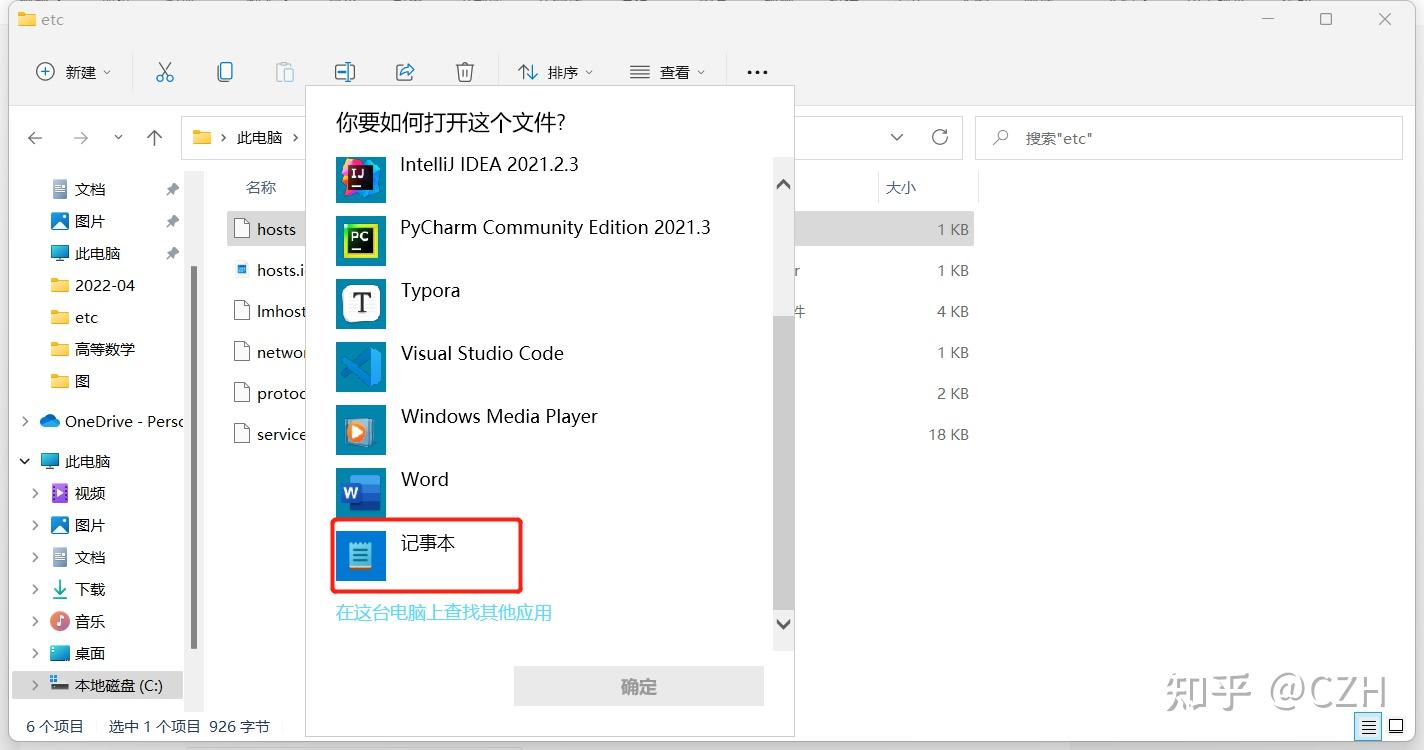Collapse 此电脑 tree node
This screenshot has height=750, width=1424.
(25, 461)
